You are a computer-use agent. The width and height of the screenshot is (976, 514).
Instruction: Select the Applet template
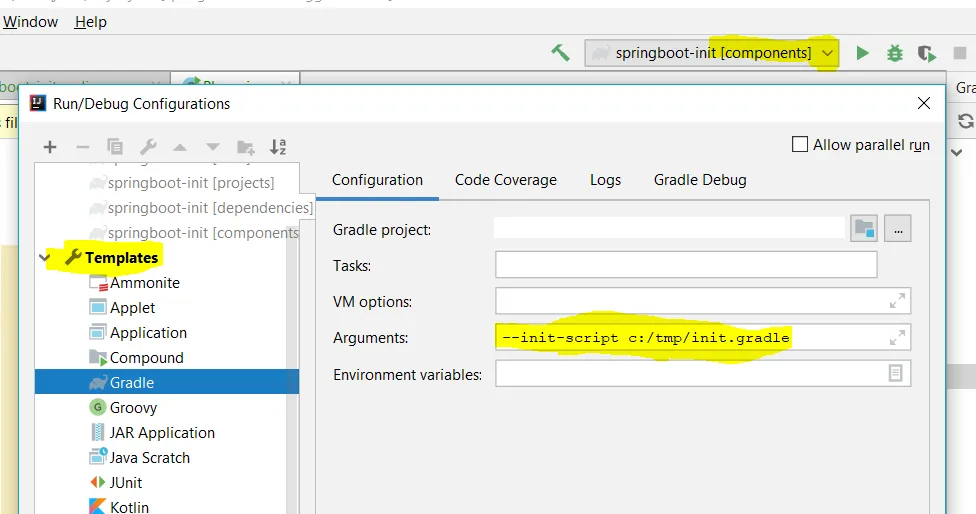123,307
